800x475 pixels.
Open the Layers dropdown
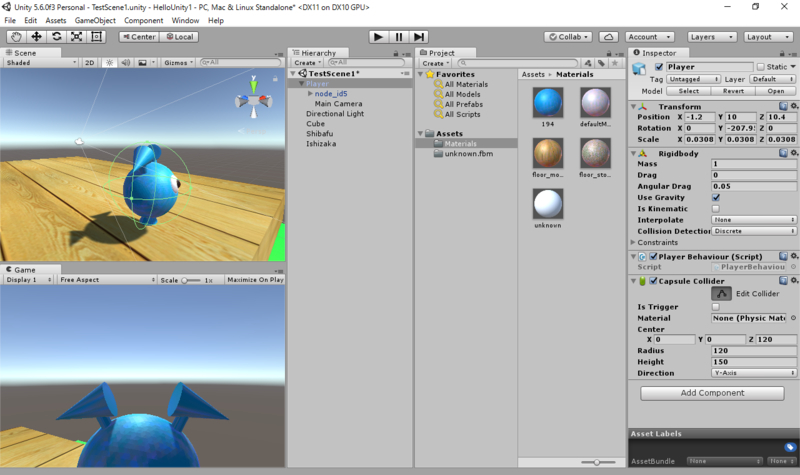[x=712, y=37]
